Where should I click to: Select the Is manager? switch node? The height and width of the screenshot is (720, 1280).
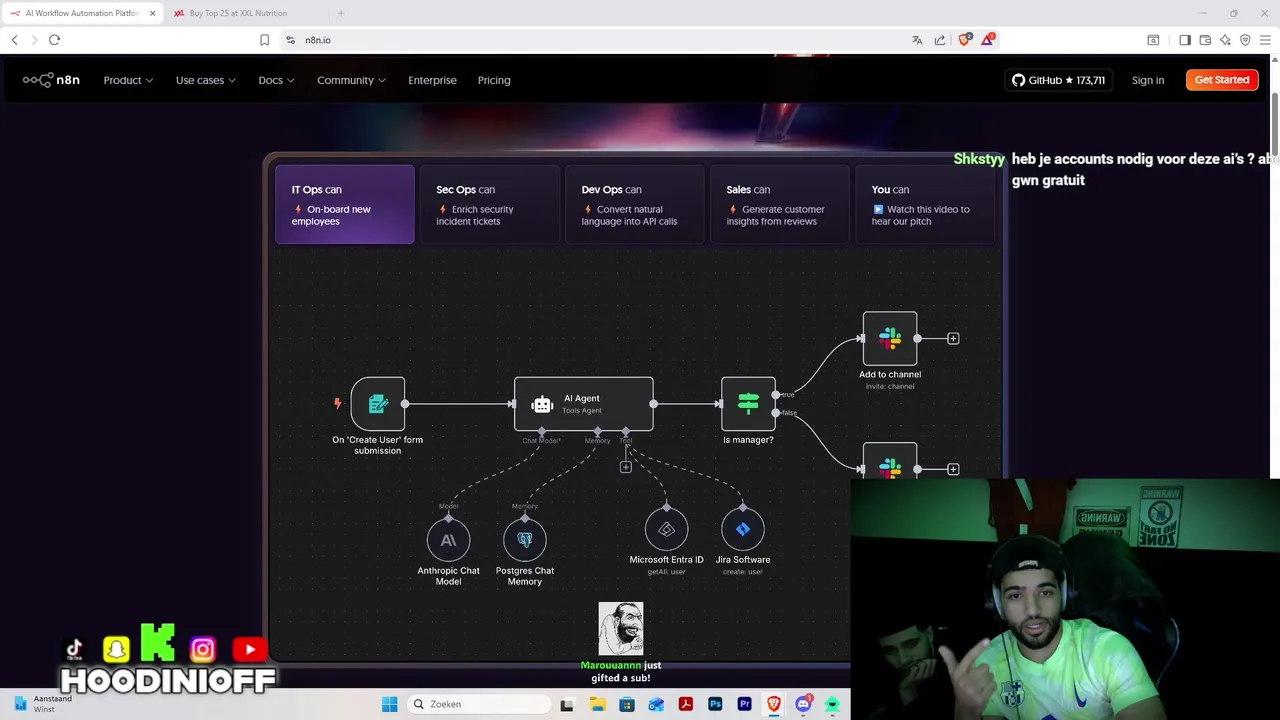click(x=748, y=404)
